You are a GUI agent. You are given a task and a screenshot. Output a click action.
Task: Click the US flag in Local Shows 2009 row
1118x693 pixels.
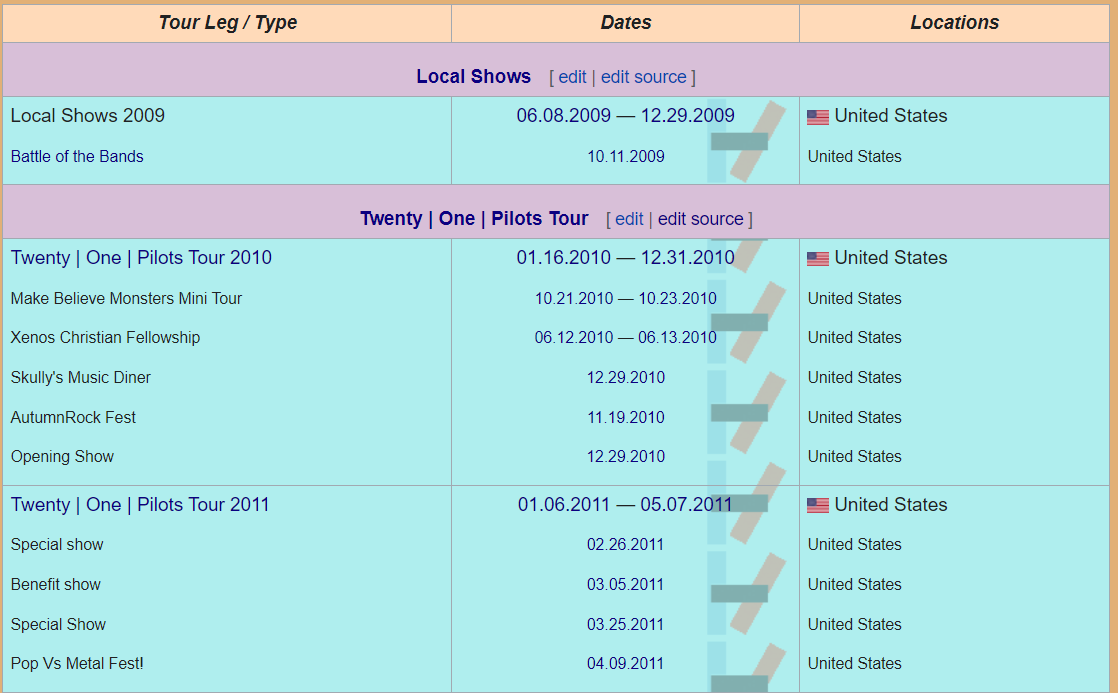click(817, 117)
